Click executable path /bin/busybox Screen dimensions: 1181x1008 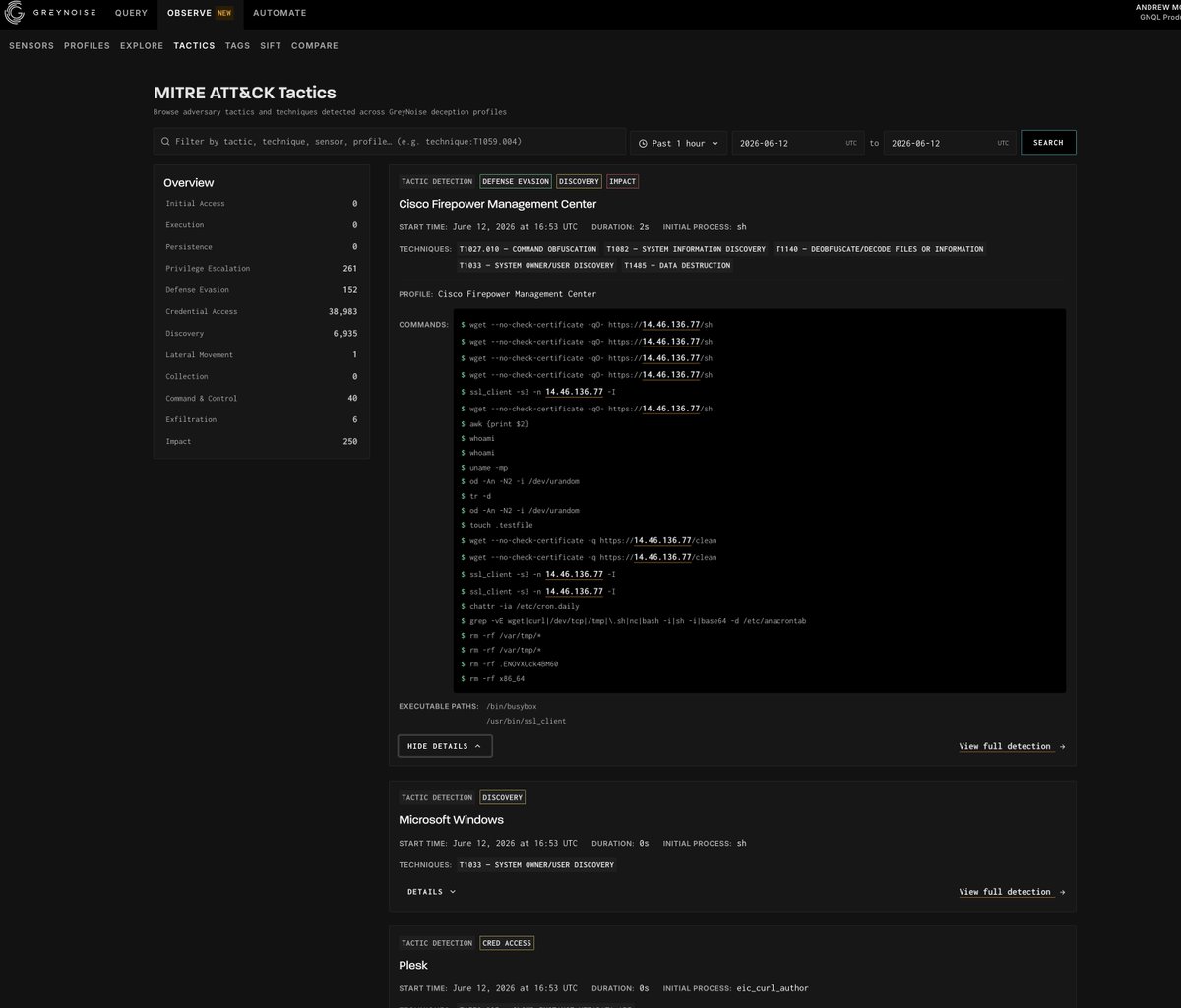[x=512, y=706]
